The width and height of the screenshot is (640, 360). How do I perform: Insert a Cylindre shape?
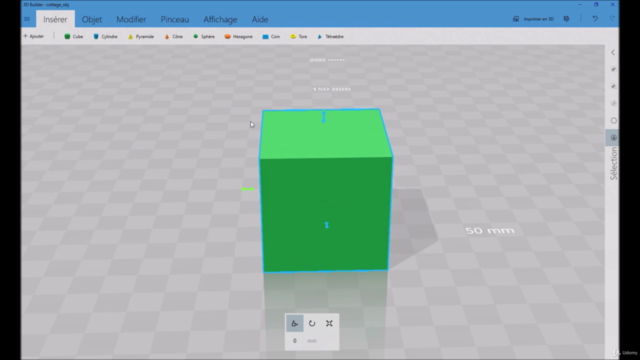[x=105, y=36]
